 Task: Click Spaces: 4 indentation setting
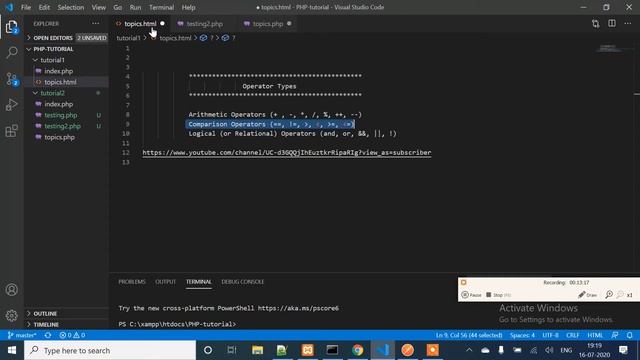pyautogui.click(x=522, y=335)
